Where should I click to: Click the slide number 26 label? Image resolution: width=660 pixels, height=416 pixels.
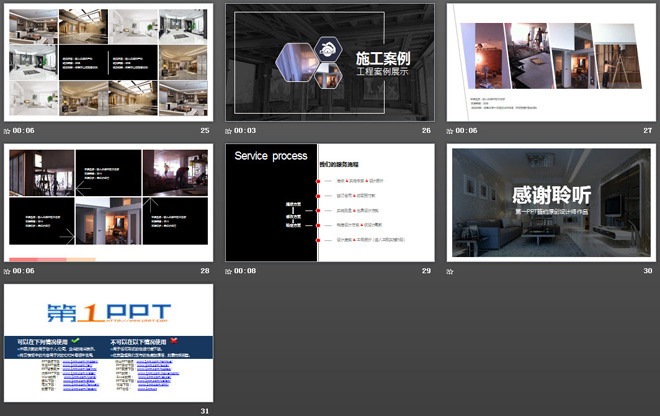pos(427,131)
